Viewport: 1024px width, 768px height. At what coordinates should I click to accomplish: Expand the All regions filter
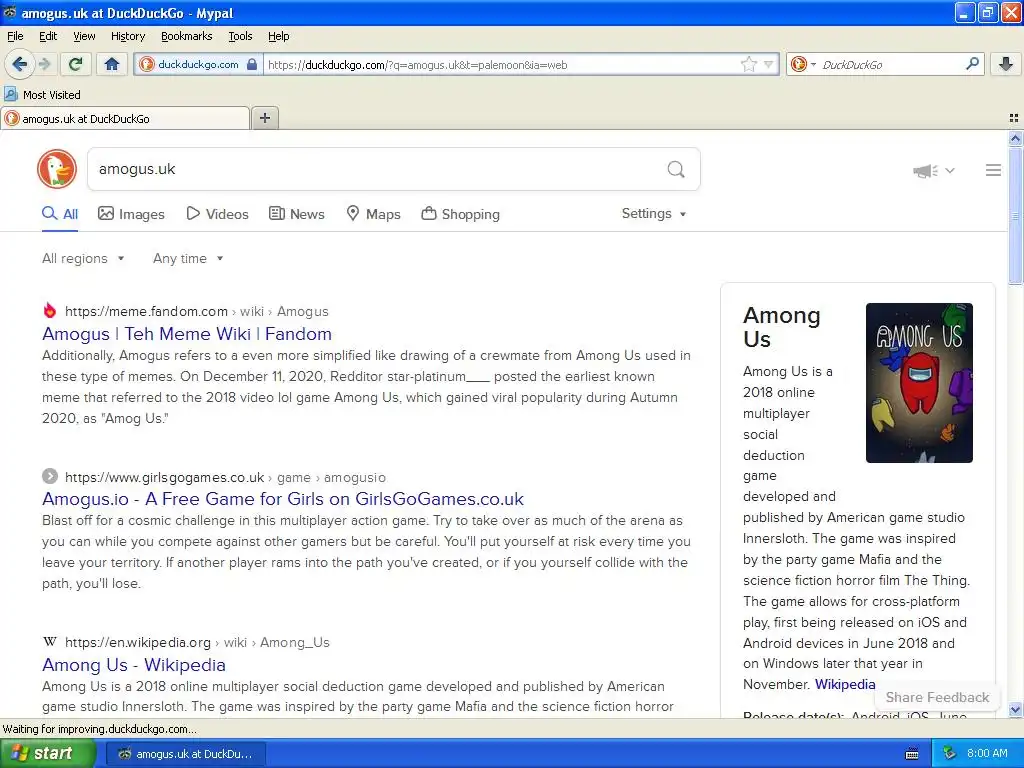[x=83, y=259]
